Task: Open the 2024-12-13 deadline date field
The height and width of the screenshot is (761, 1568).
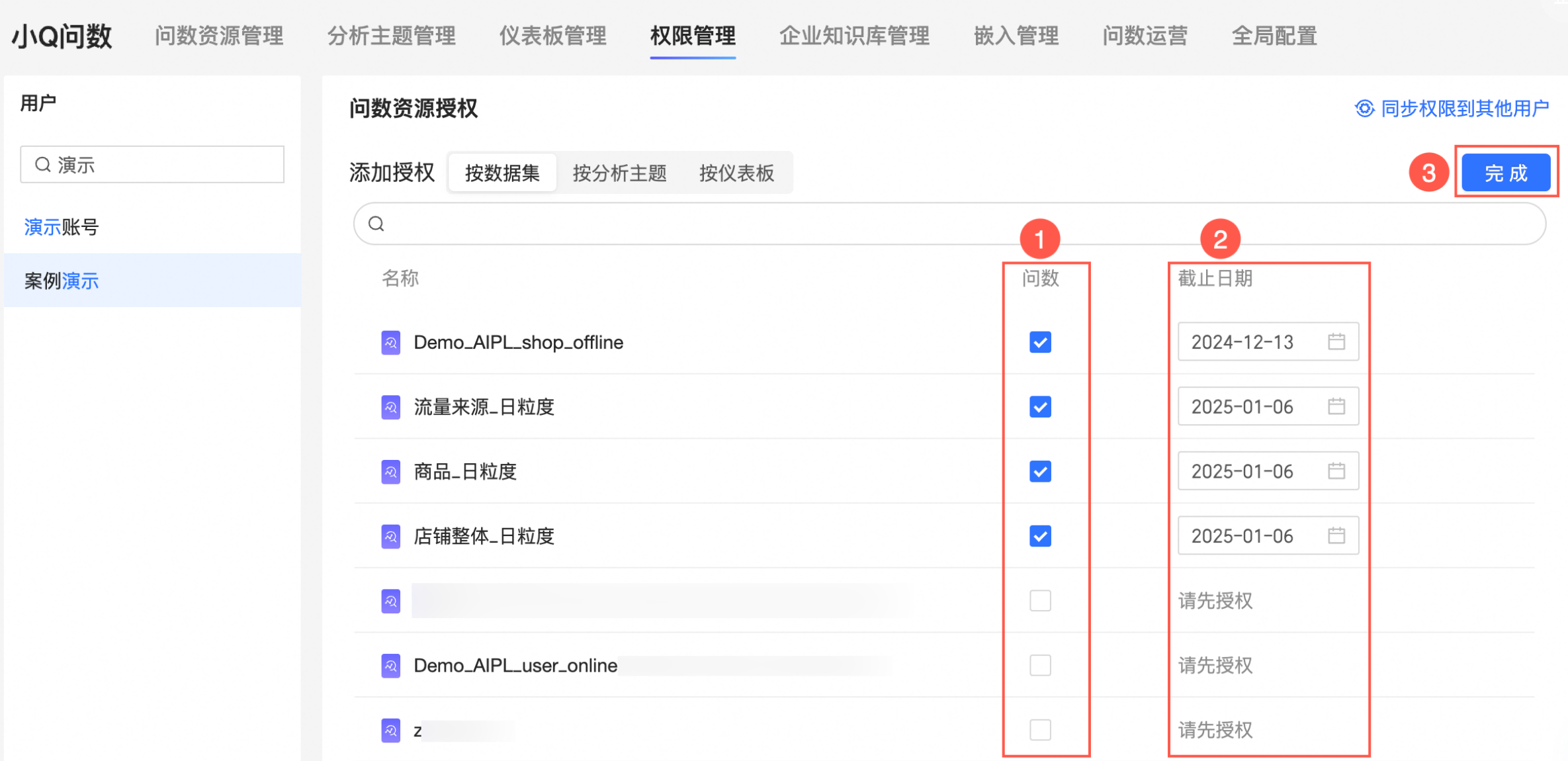Action: 1242,342
